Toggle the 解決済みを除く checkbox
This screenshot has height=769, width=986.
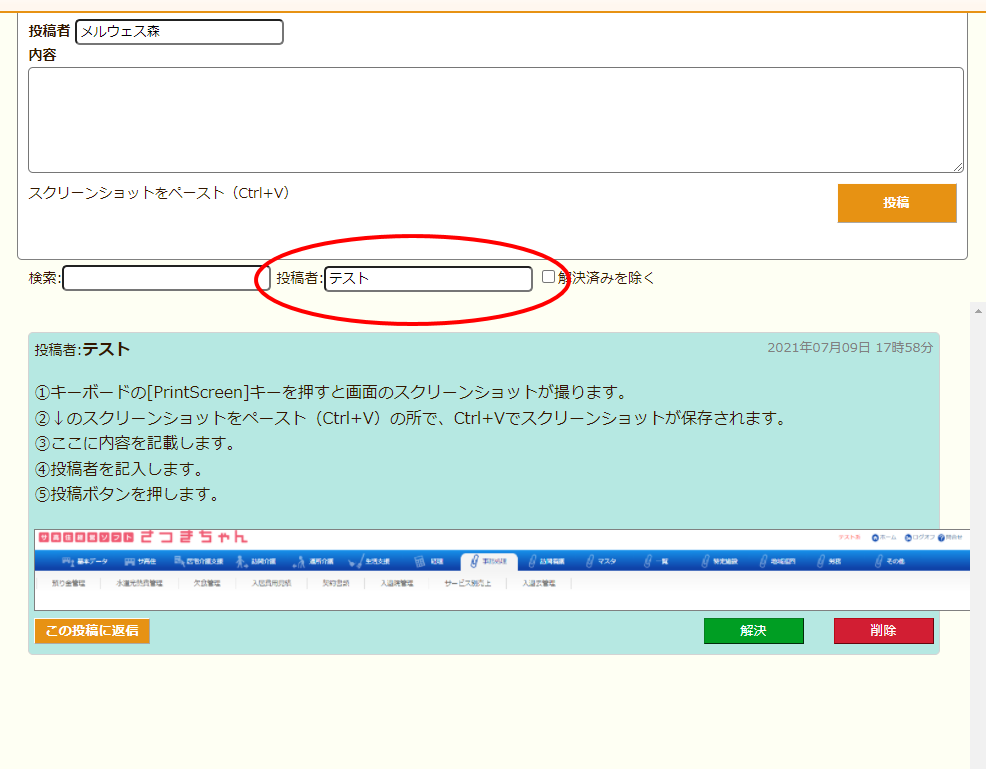tap(548, 277)
